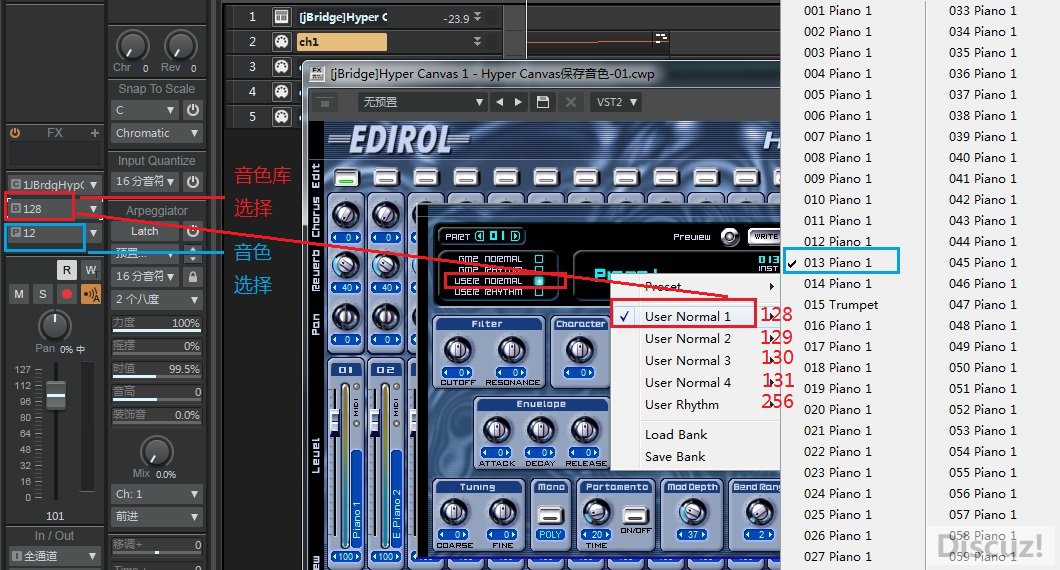Screen dimensions: 1060x570
Task: Click the lit green part 1 select button
Action: click(x=346, y=178)
